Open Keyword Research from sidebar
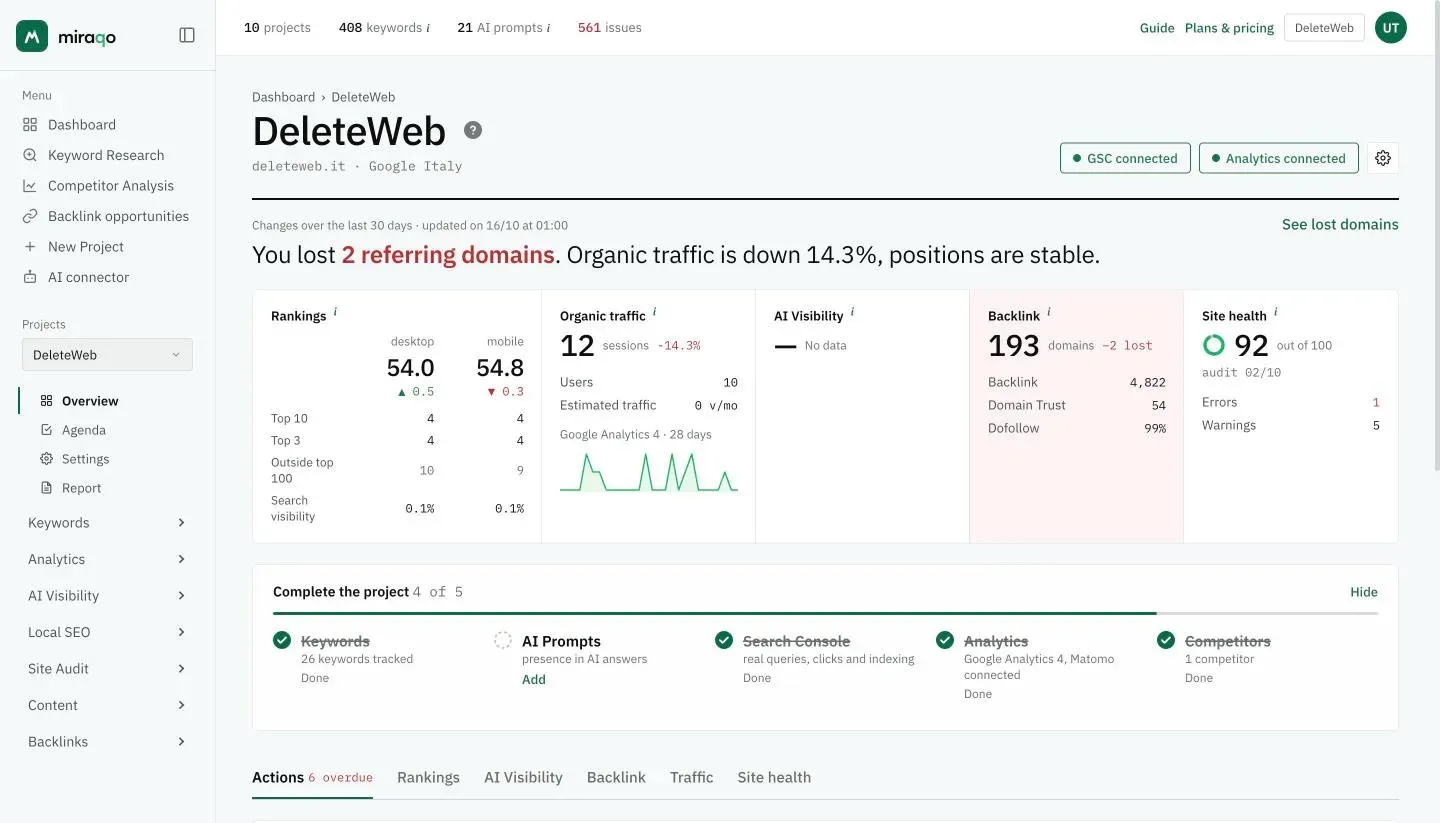 pyautogui.click(x=107, y=155)
